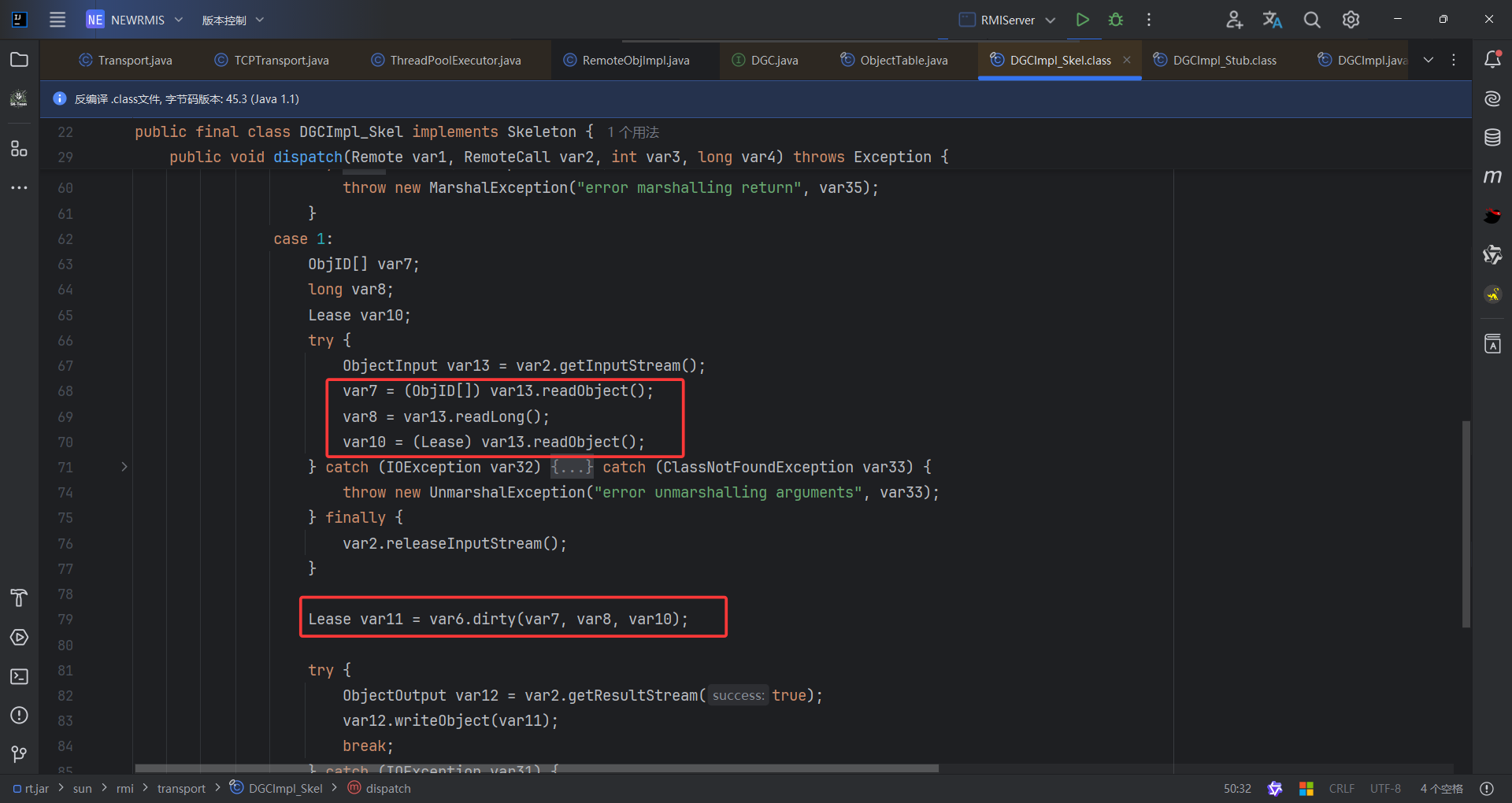The image size is (1512, 803).
Task: Click the DGCImpl.java tab
Action: point(1363,60)
